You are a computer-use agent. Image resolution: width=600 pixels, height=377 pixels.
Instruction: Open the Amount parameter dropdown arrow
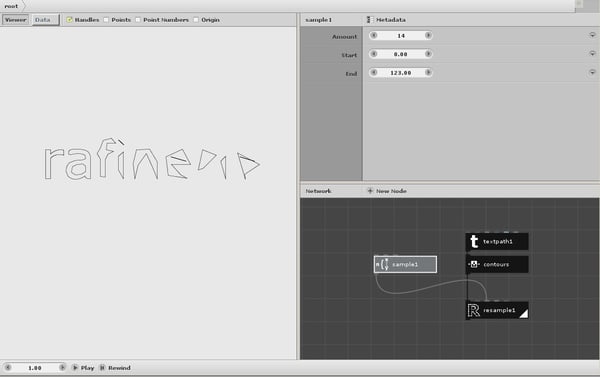[592, 35]
